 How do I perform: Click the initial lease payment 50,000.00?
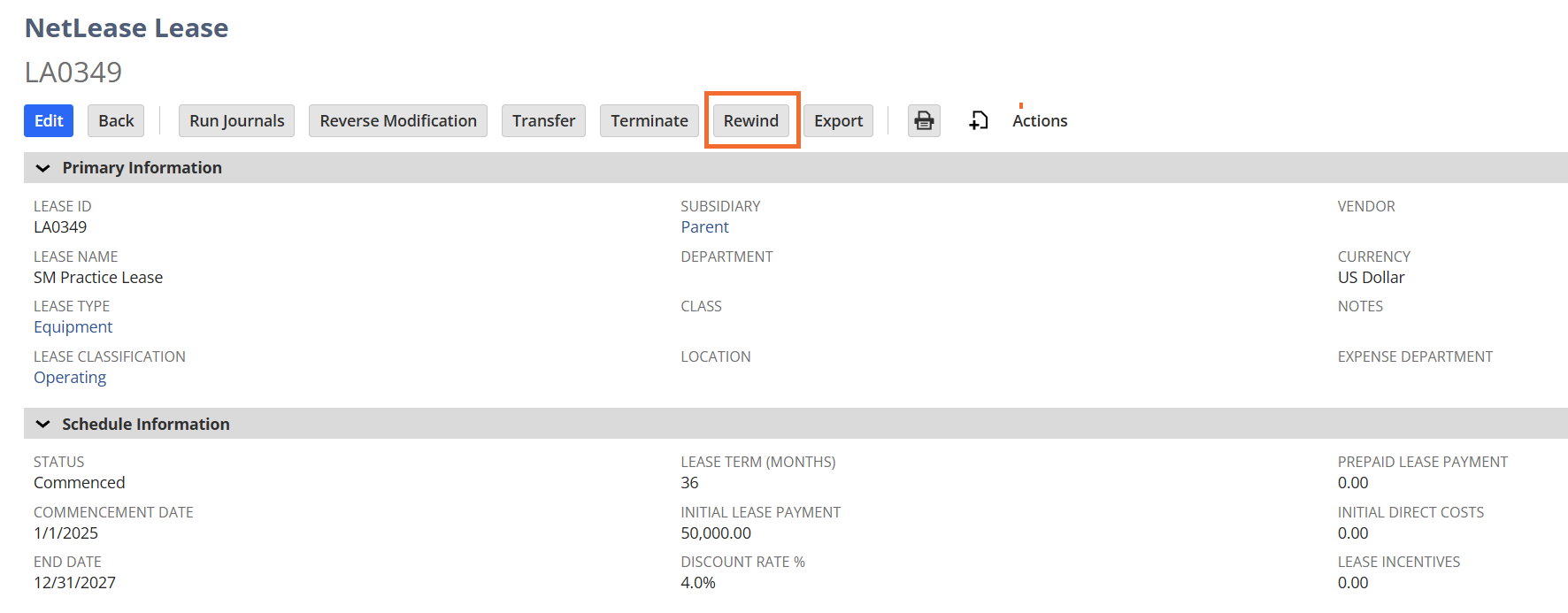716,533
